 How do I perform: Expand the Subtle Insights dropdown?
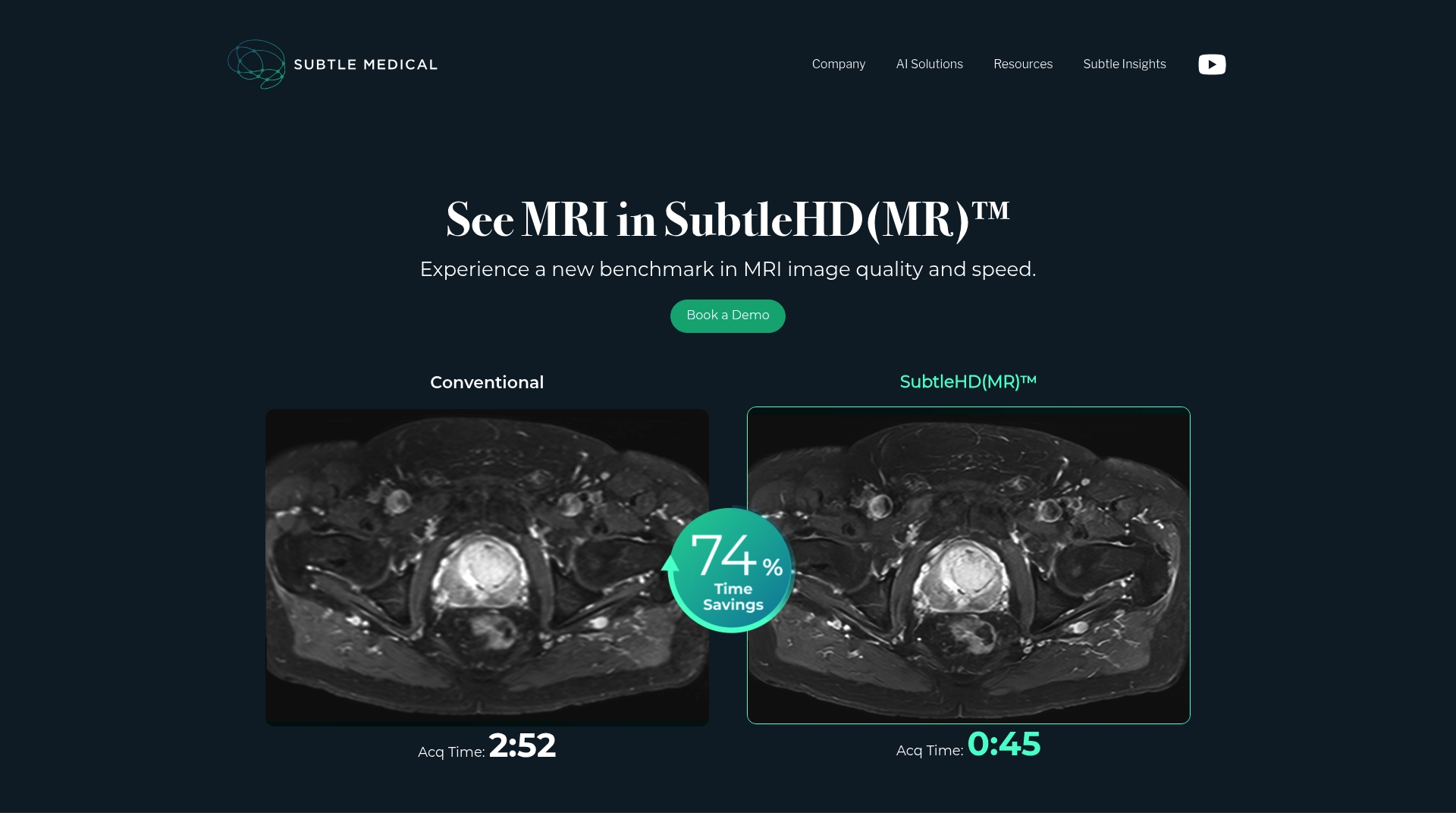pyautogui.click(x=1125, y=64)
